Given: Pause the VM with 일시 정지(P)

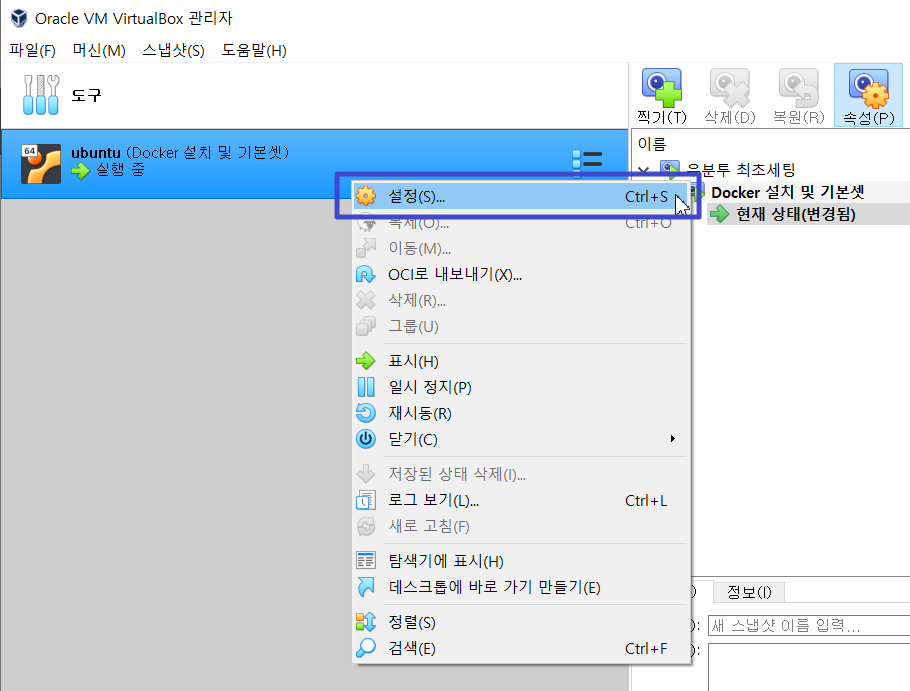Looking at the screenshot, I should click(521, 387).
